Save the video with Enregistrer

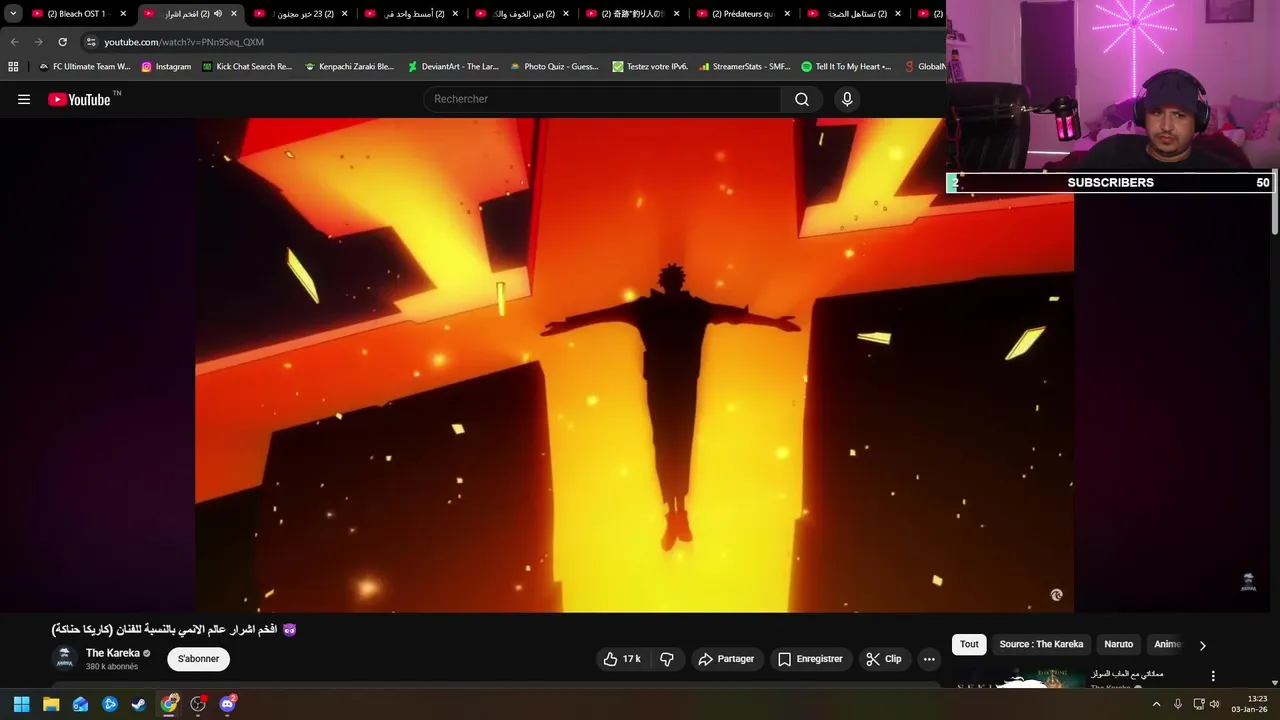811,659
